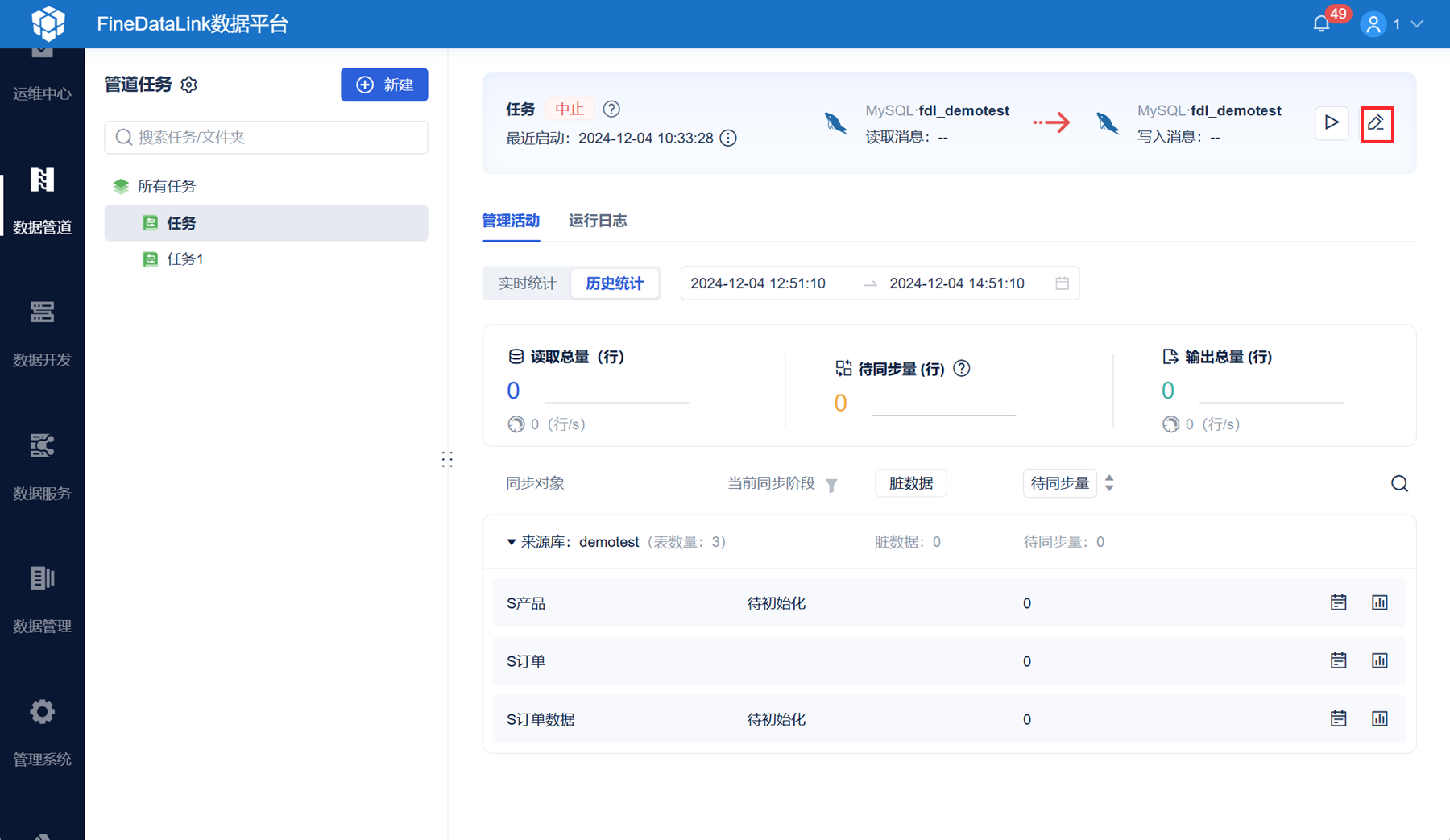This screenshot has width=1450, height=840.
Task: Click the 待同步量 sort button
Action: 1059,483
